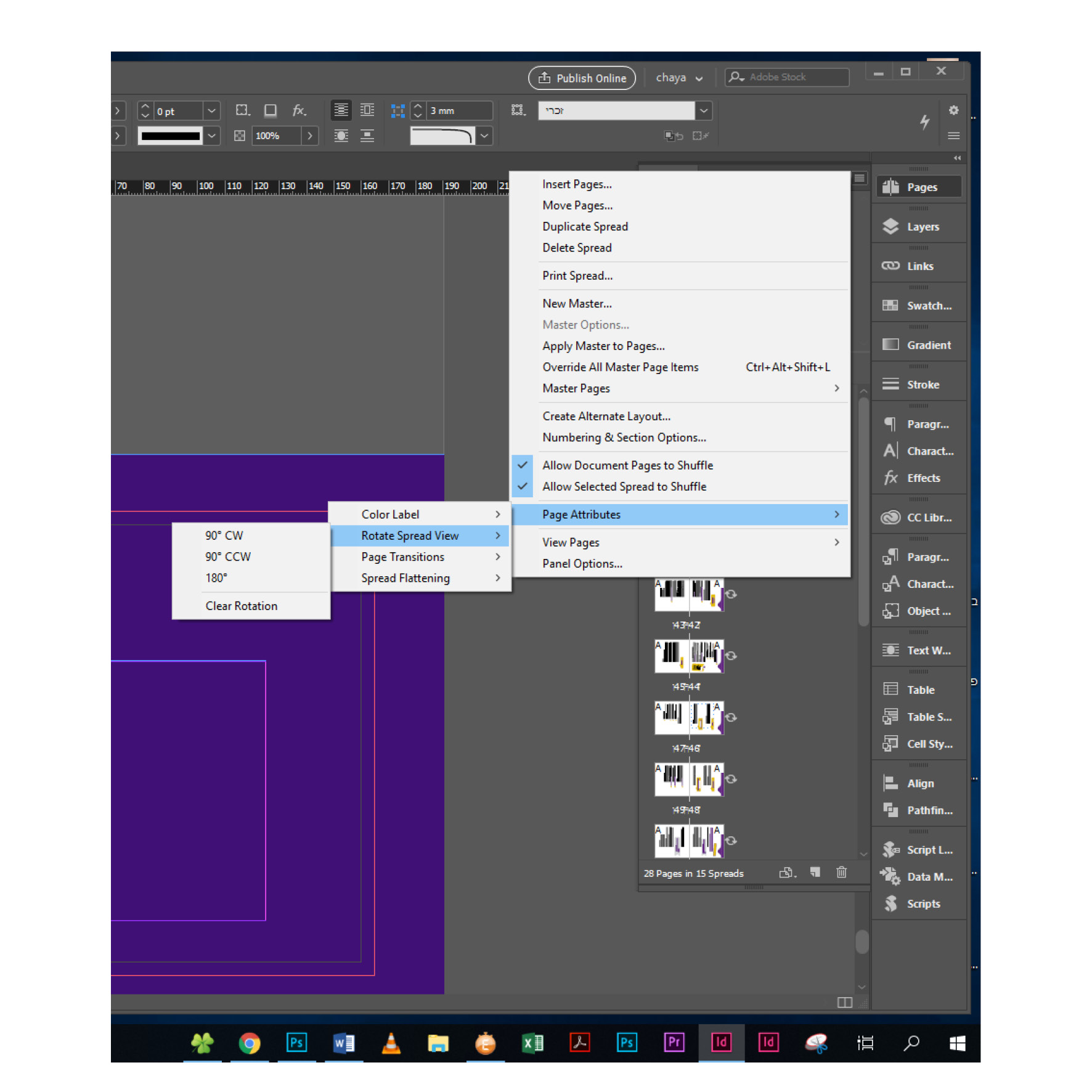Open the CC Libraries panel
Screen dimensions: 1092x1092
point(918,518)
